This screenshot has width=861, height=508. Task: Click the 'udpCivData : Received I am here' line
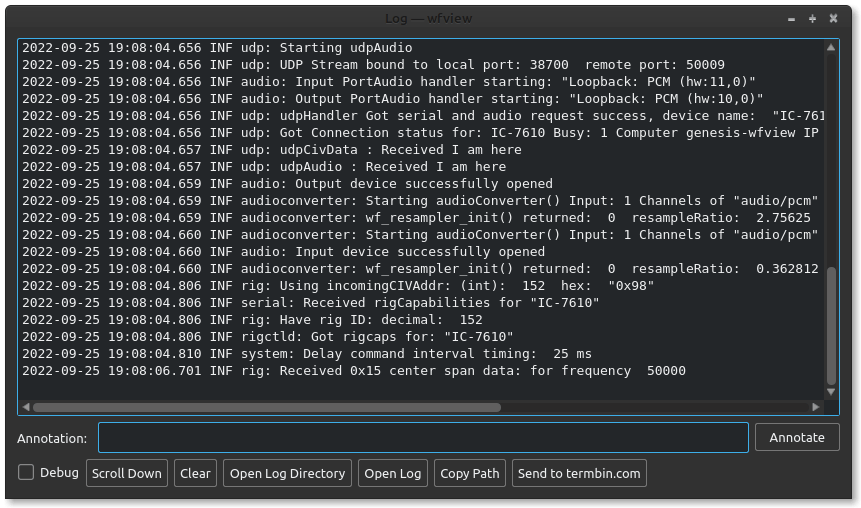[x=272, y=150]
